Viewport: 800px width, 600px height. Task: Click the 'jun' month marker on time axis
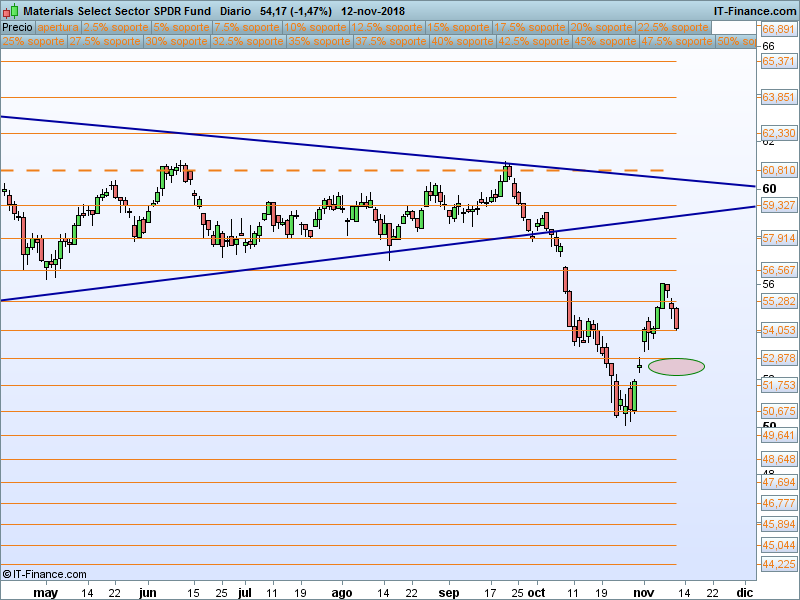(x=148, y=592)
